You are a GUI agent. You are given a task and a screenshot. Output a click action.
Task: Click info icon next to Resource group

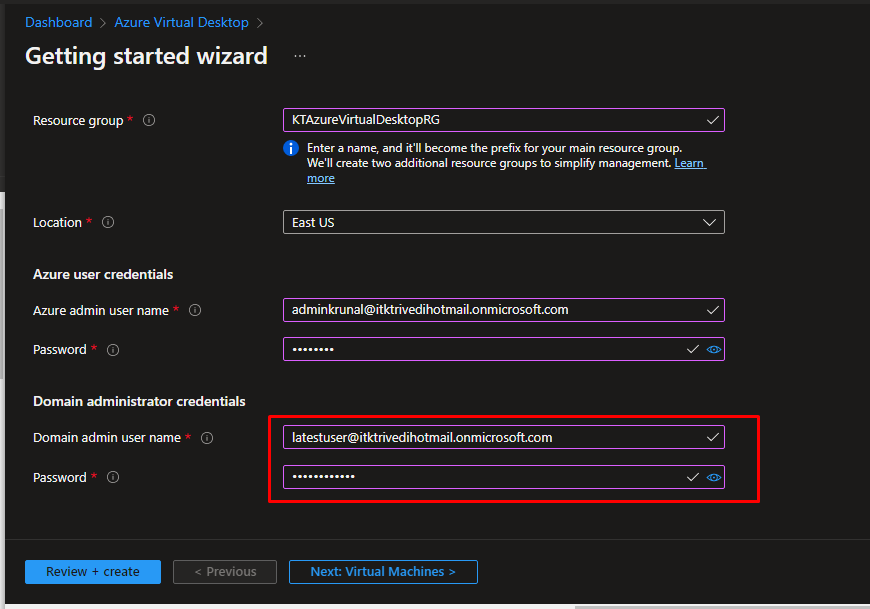[149, 120]
